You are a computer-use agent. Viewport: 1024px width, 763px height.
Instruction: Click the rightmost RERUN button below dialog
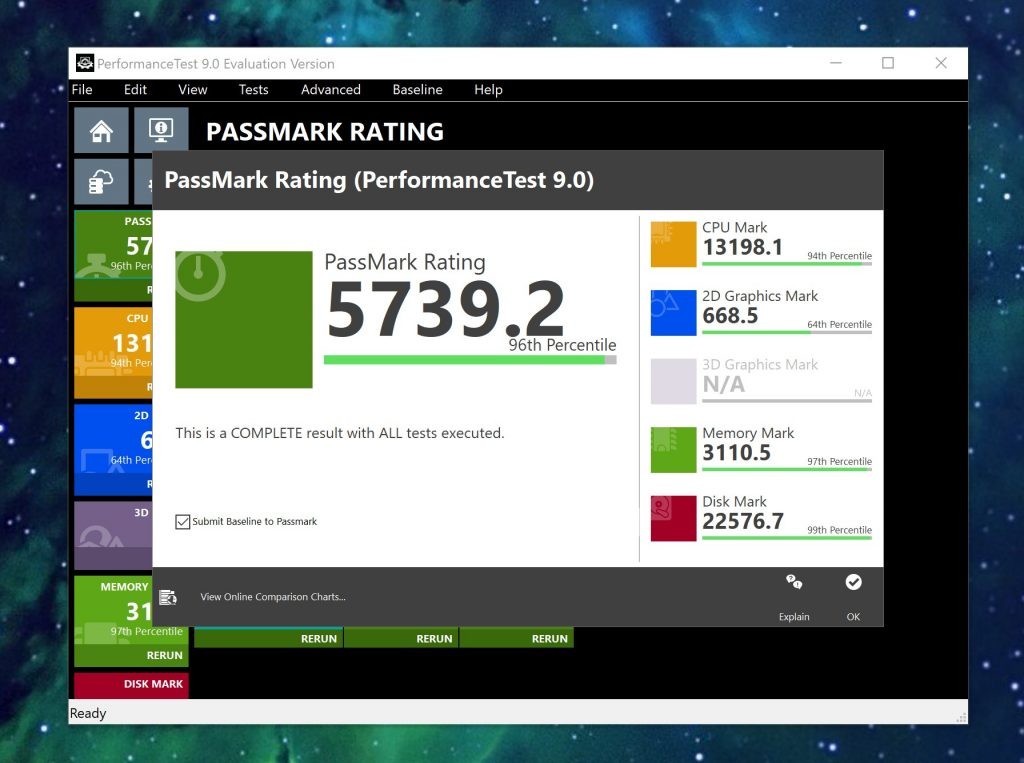coord(549,638)
